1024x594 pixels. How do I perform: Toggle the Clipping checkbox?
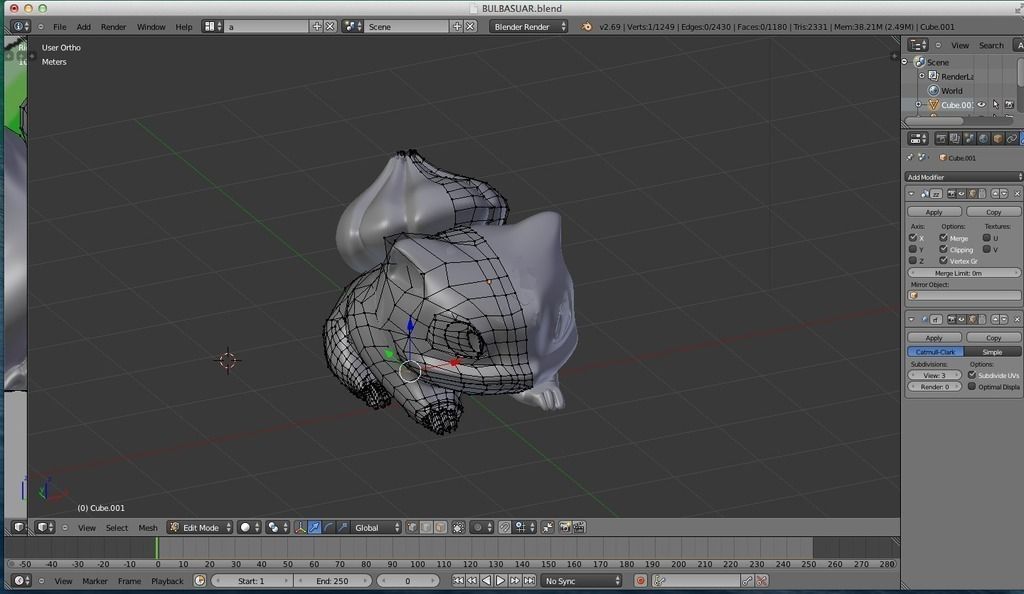[x=943, y=249]
